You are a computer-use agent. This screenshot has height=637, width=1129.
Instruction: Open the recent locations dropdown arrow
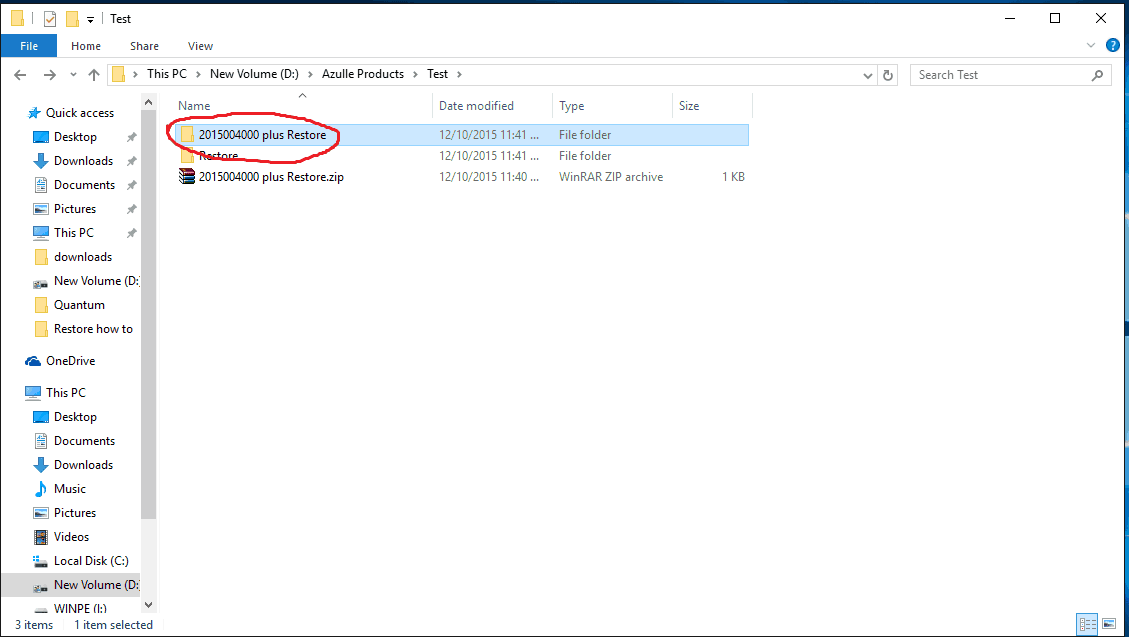coord(73,75)
